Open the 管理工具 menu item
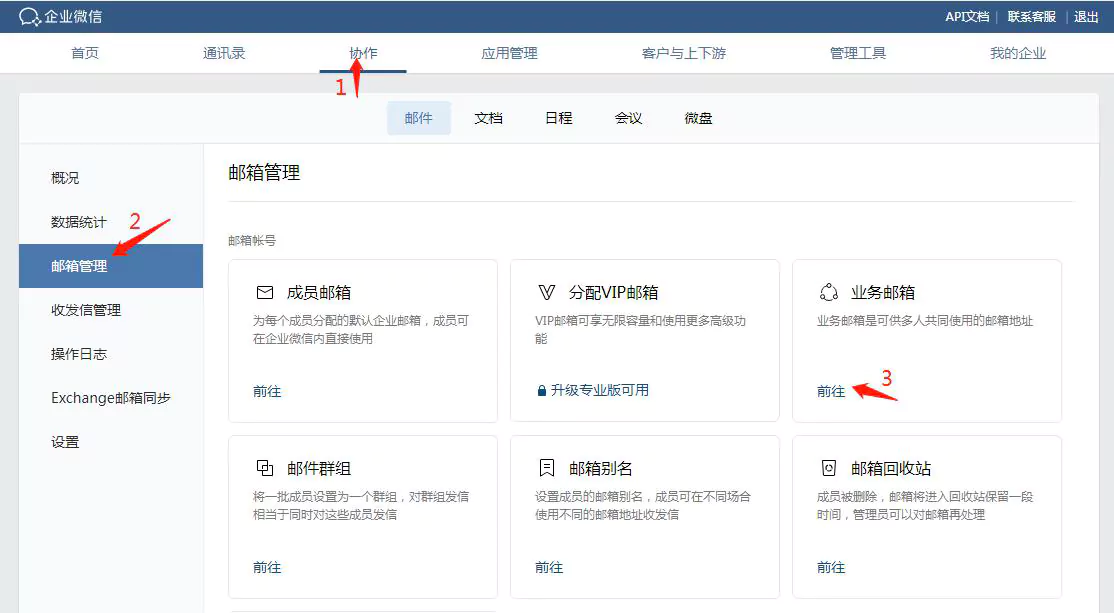The image size is (1114, 613). [857, 53]
